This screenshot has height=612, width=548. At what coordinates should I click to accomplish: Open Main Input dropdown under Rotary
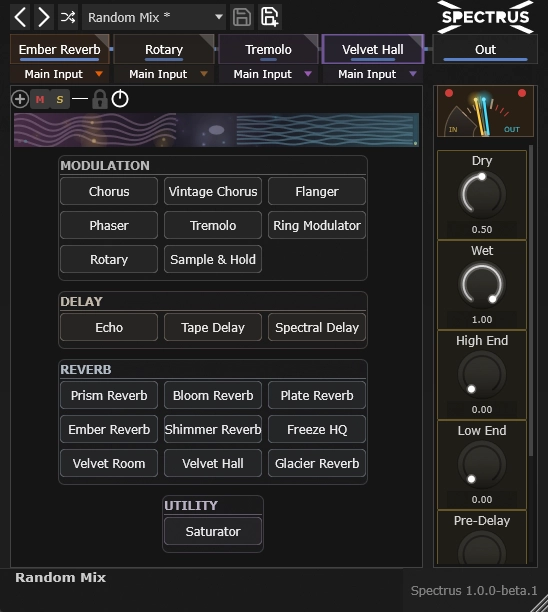click(x=164, y=74)
